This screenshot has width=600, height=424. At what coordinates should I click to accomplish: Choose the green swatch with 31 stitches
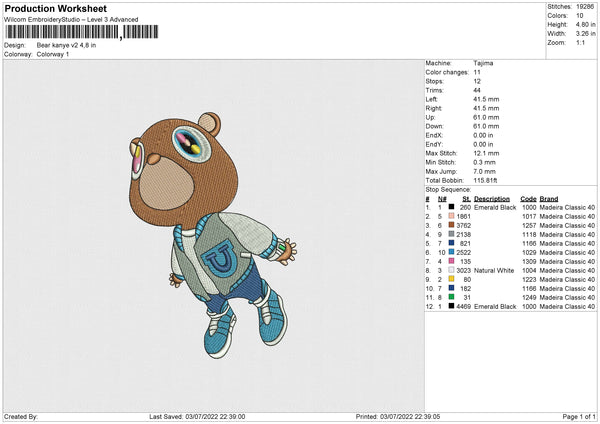452,297
